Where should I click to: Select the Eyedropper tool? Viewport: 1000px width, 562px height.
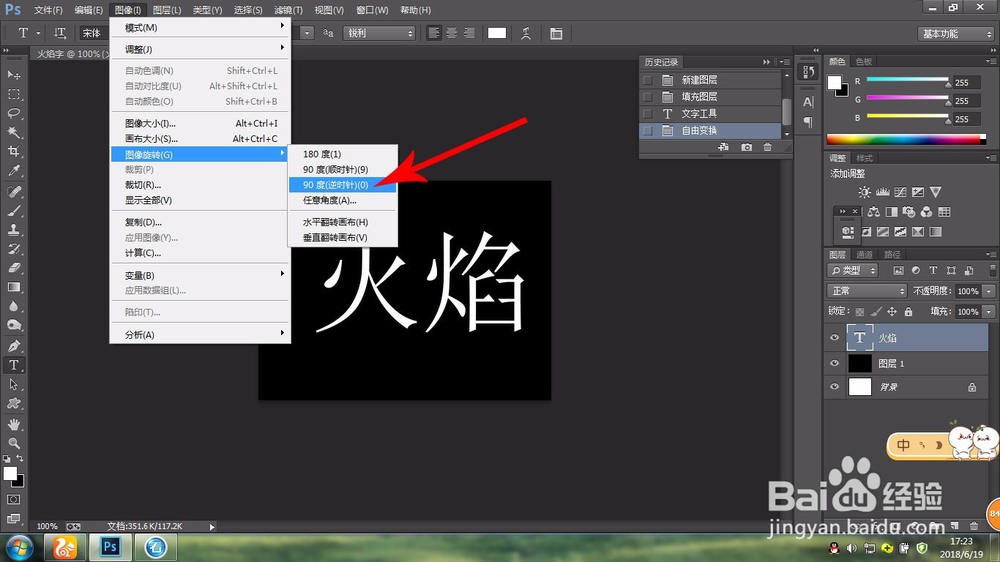click(x=13, y=171)
